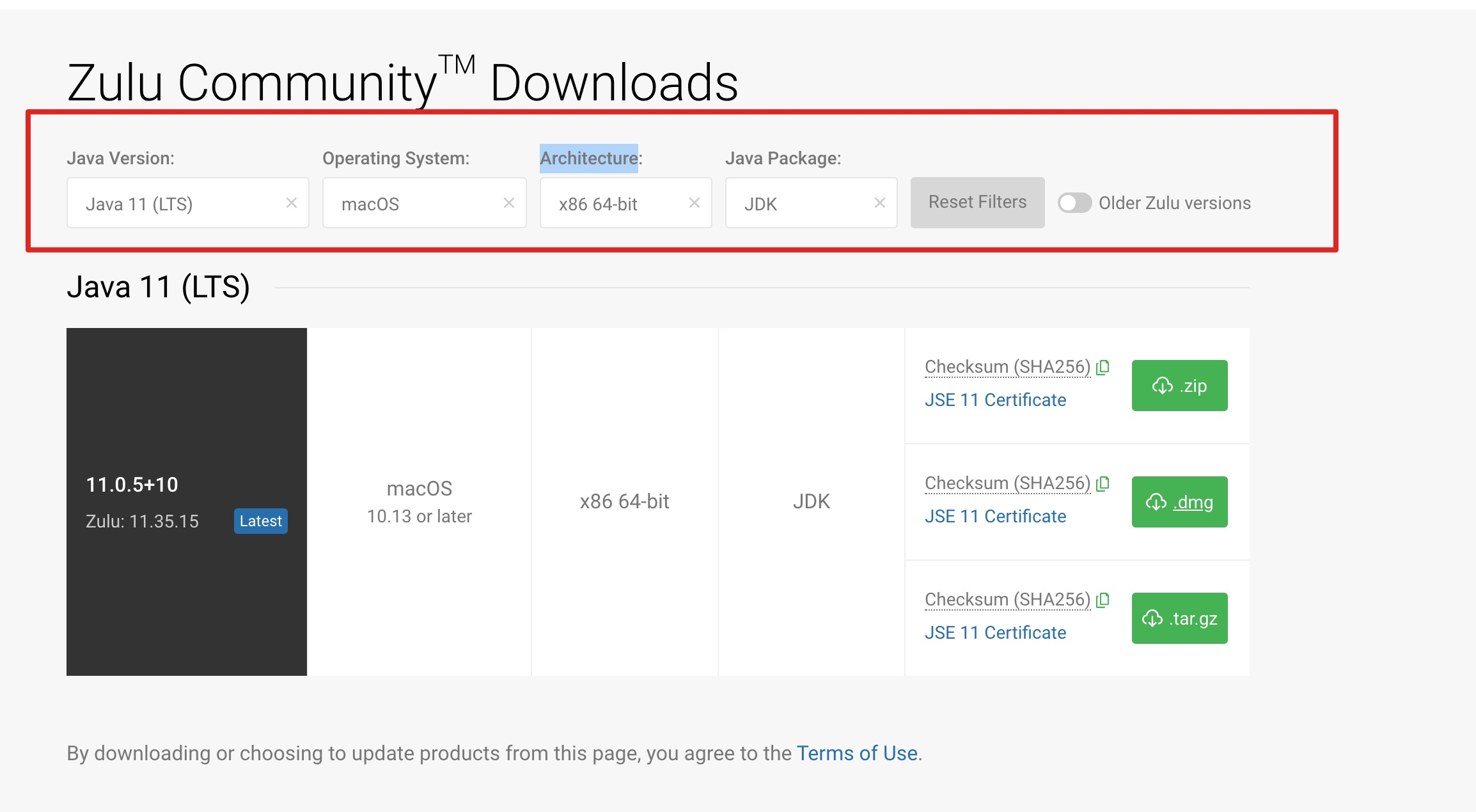This screenshot has height=812, width=1476.
Task: Clear the JDK package filter
Action: pos(880,203)
